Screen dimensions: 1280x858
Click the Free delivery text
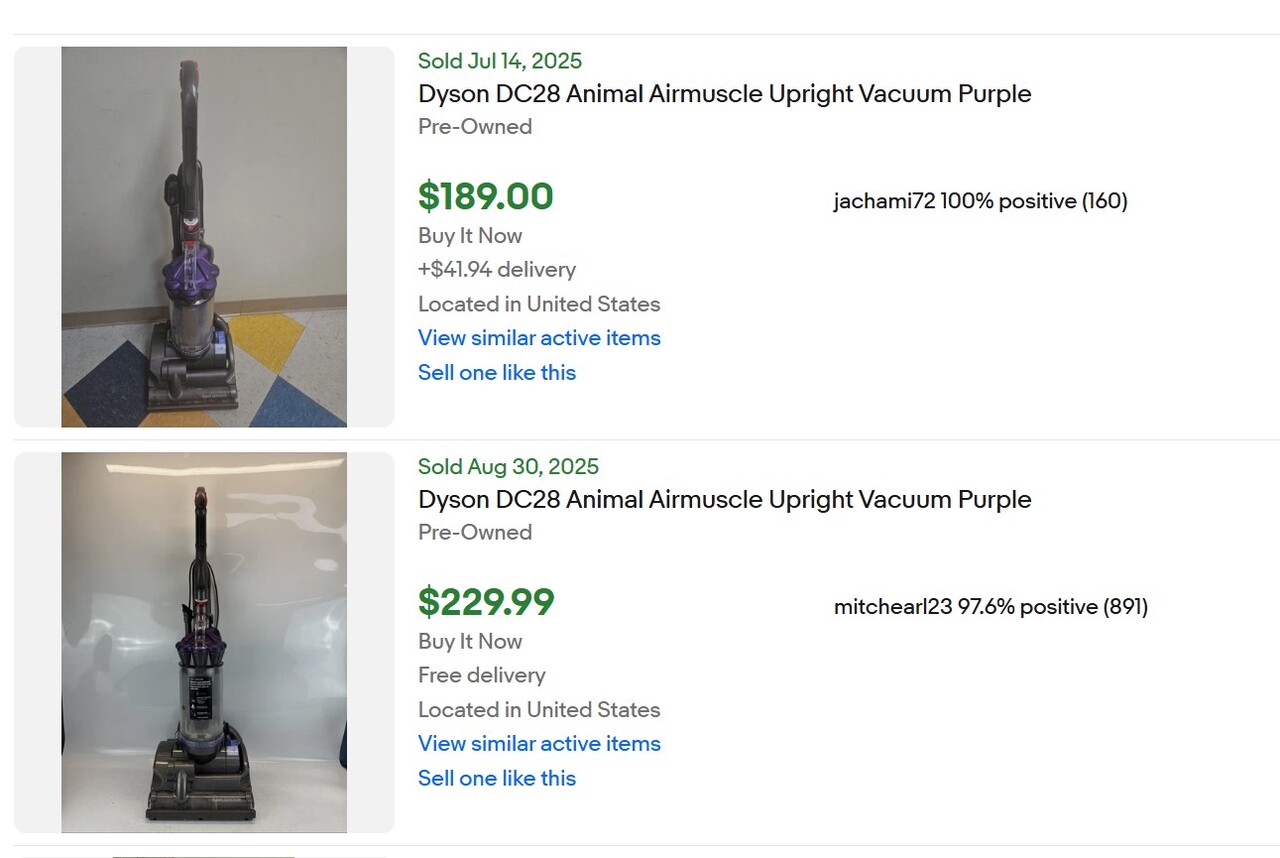click(482, 676)
